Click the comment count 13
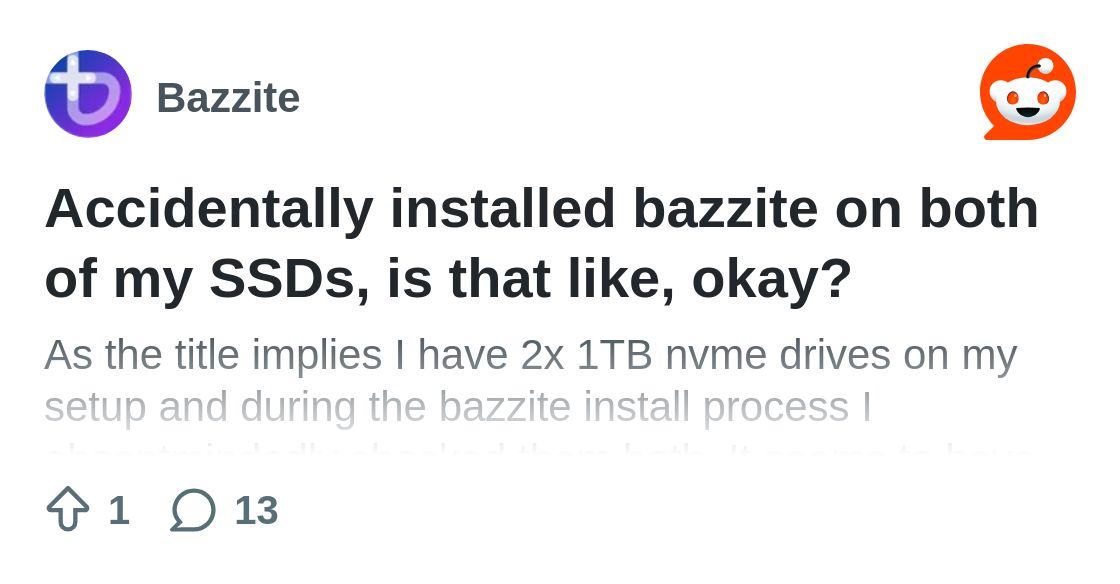 256,510
